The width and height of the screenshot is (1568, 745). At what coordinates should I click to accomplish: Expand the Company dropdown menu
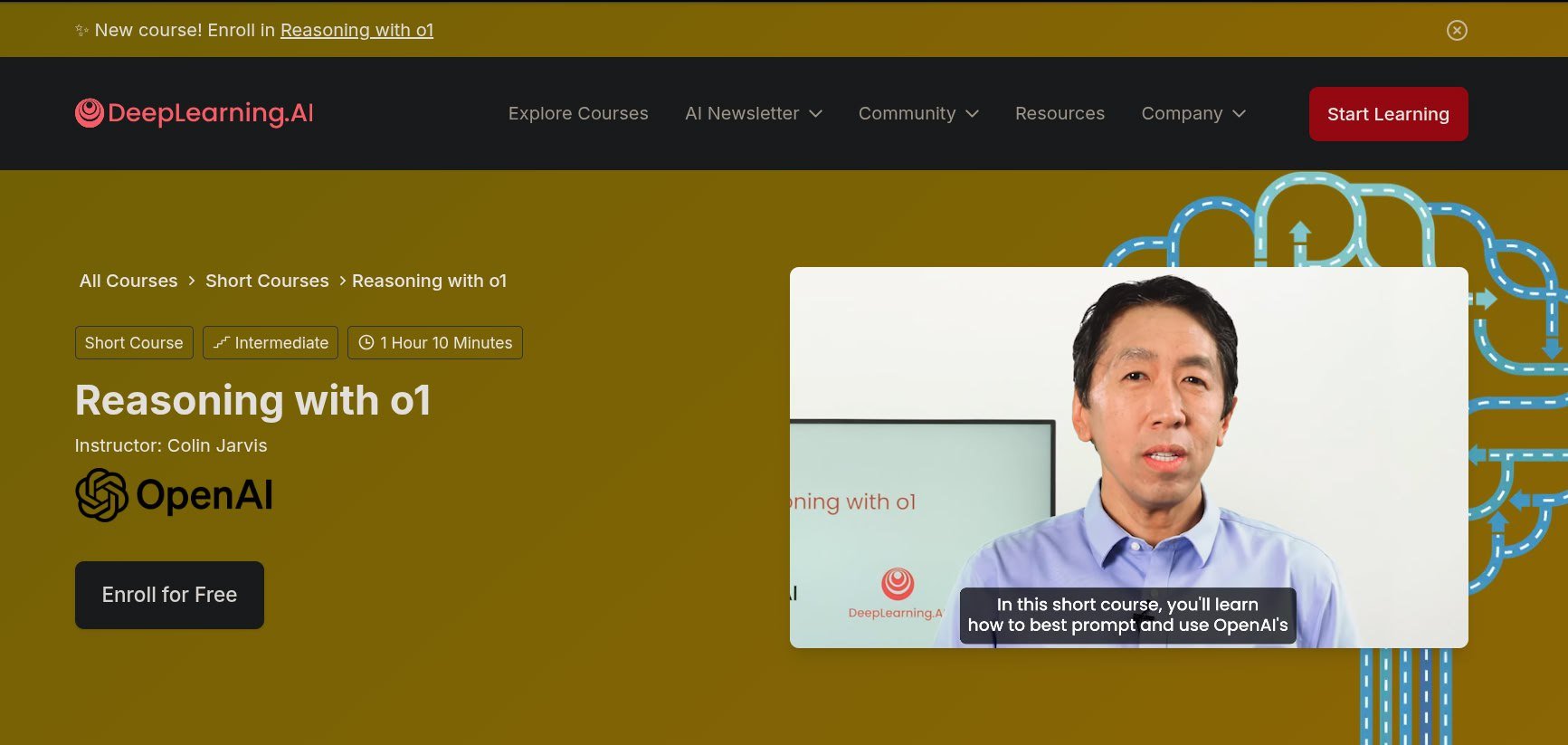coord(1193,113)
